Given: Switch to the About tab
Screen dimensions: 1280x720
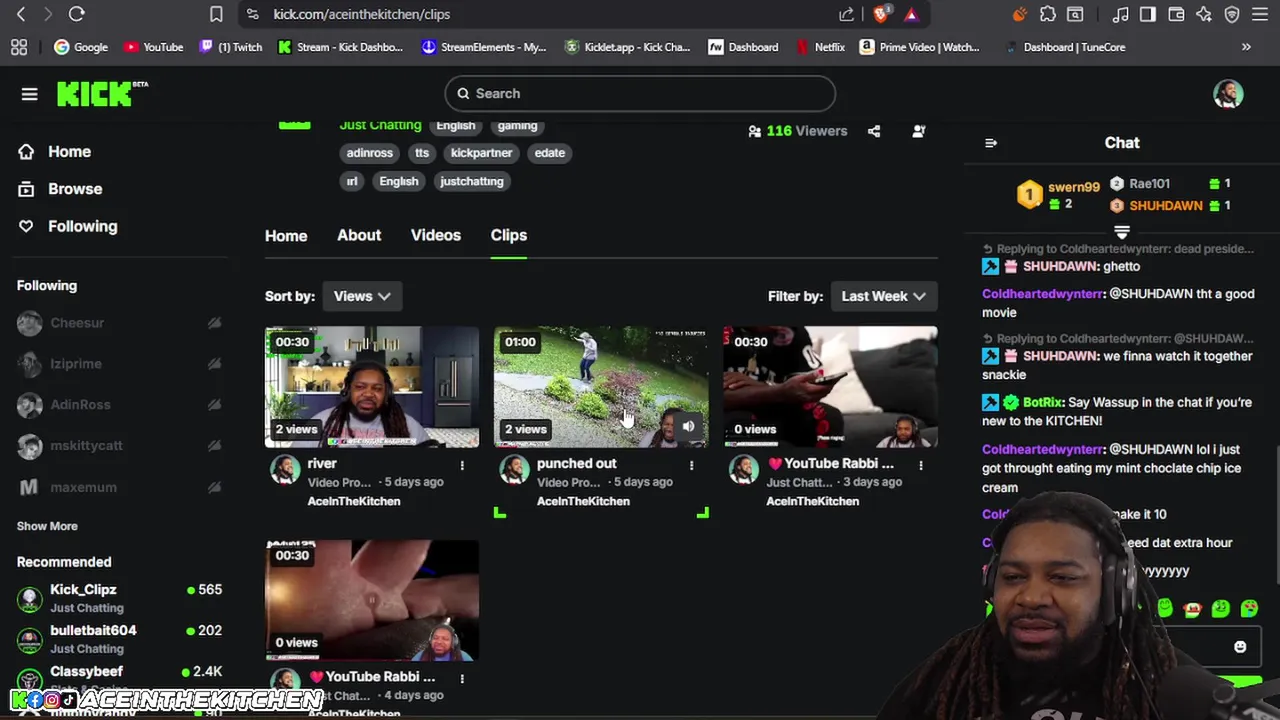Looking at the screenshot, I should (x=359, y=235).
